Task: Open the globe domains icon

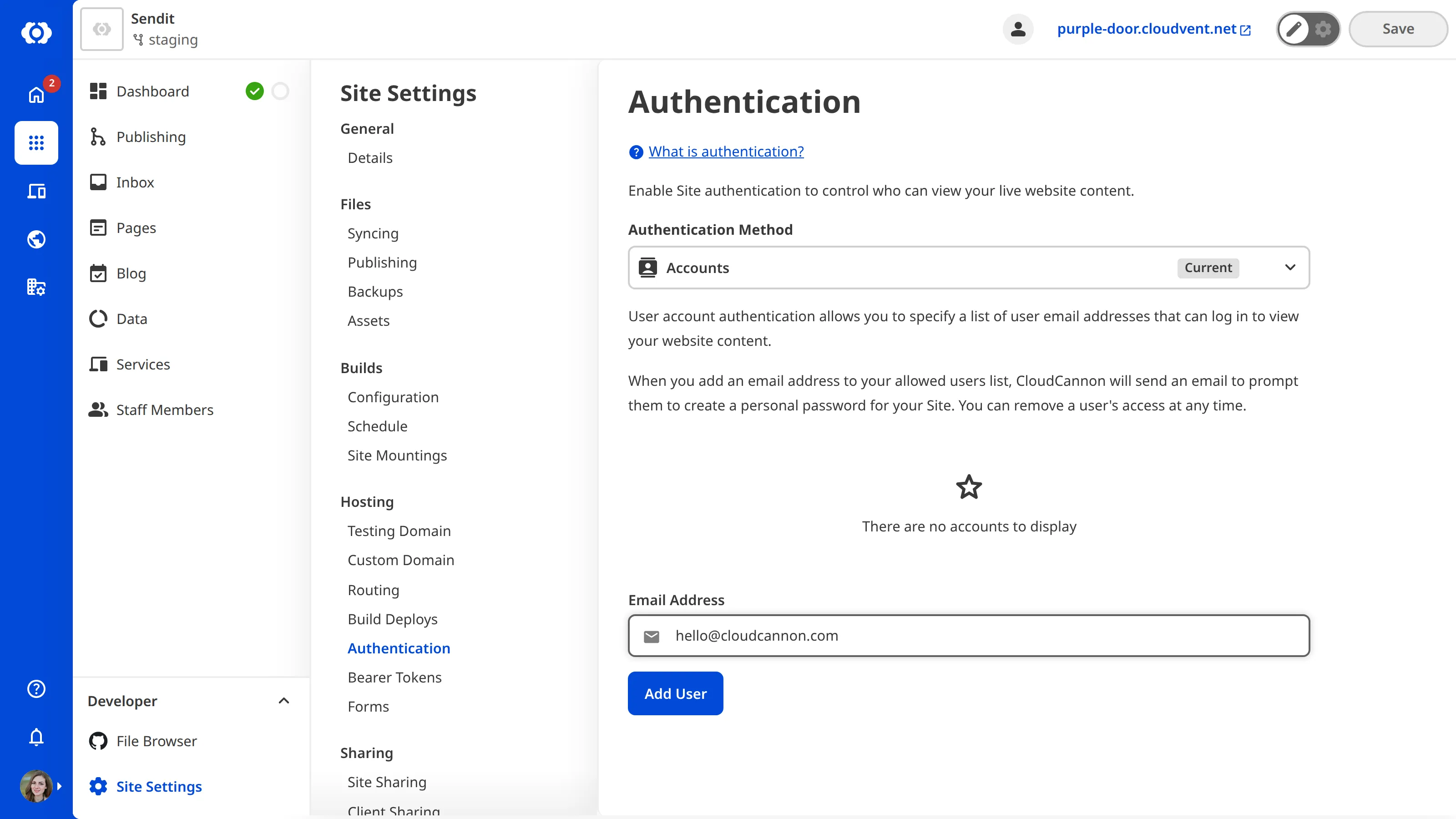Action: click(x=36, y=239)
